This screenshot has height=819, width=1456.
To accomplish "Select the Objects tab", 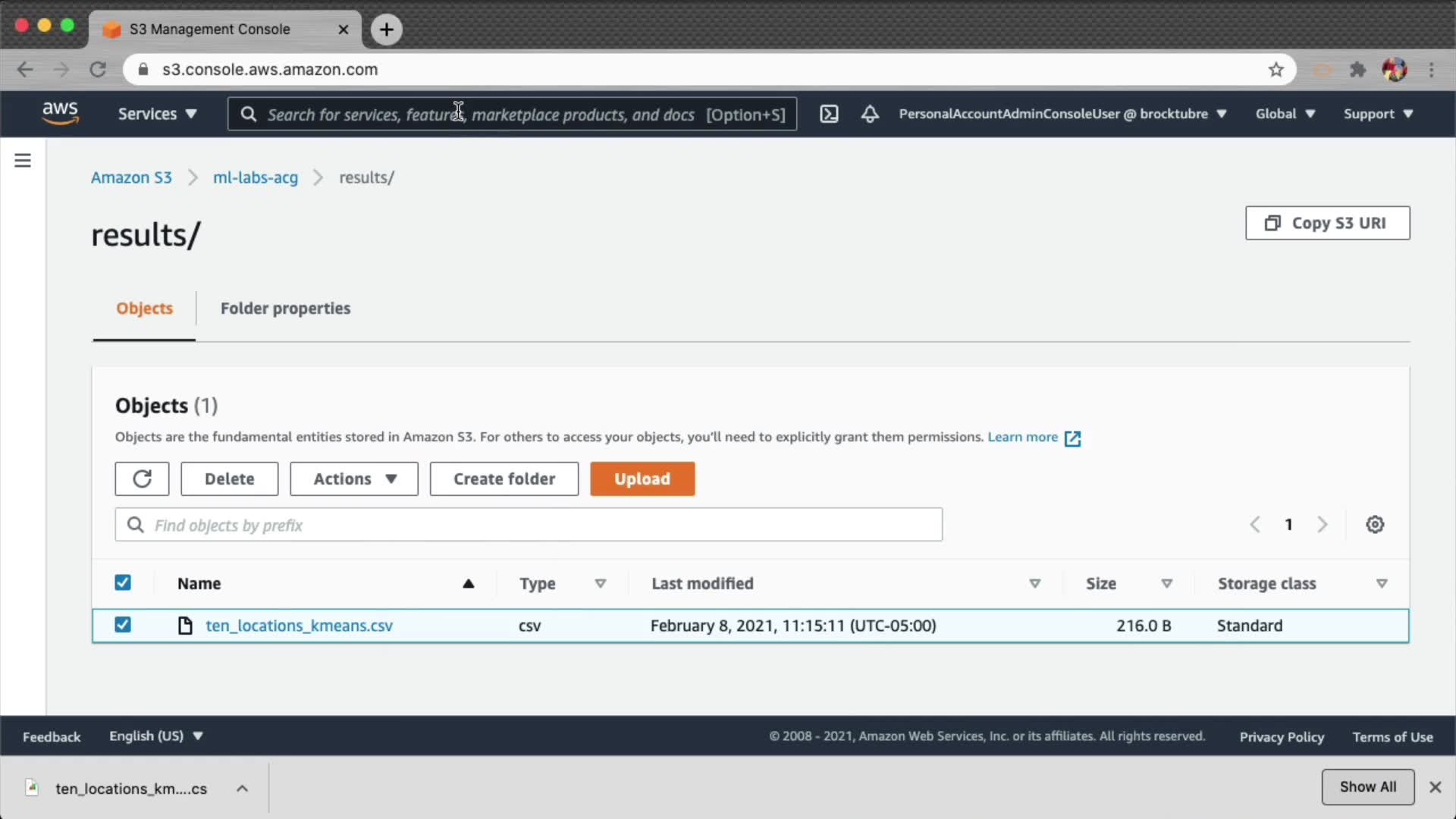I will click(x=144, y=309).
